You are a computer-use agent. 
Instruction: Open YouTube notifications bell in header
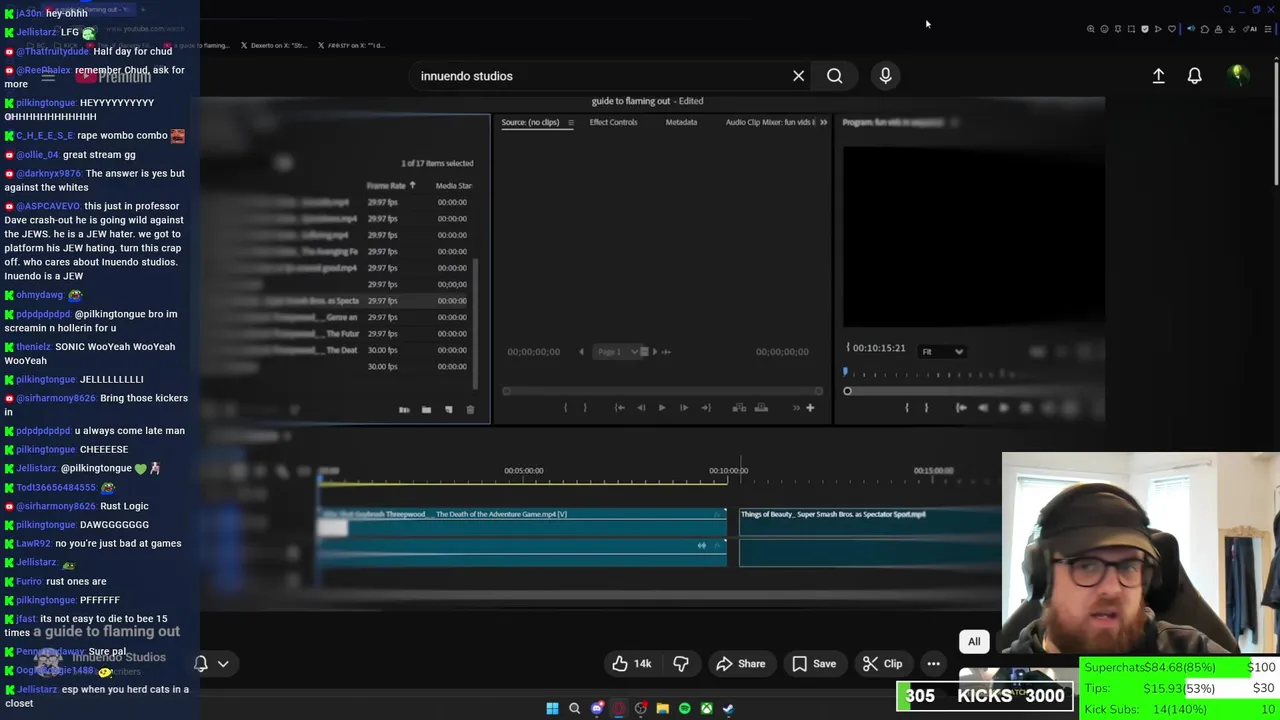pyautogui.click(x=1194, y=76)
